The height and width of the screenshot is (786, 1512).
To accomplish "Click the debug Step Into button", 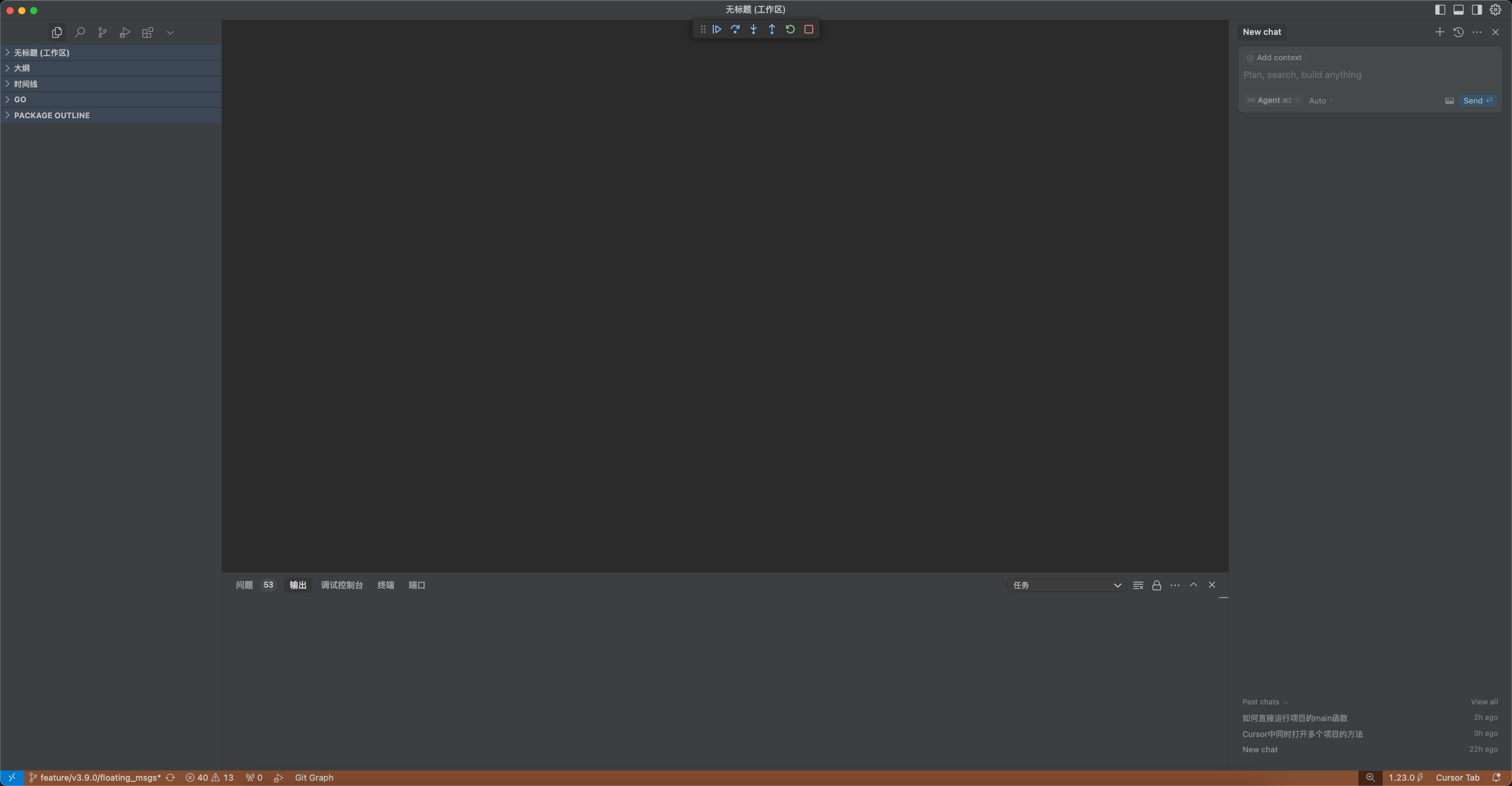I will coord(753,29).
